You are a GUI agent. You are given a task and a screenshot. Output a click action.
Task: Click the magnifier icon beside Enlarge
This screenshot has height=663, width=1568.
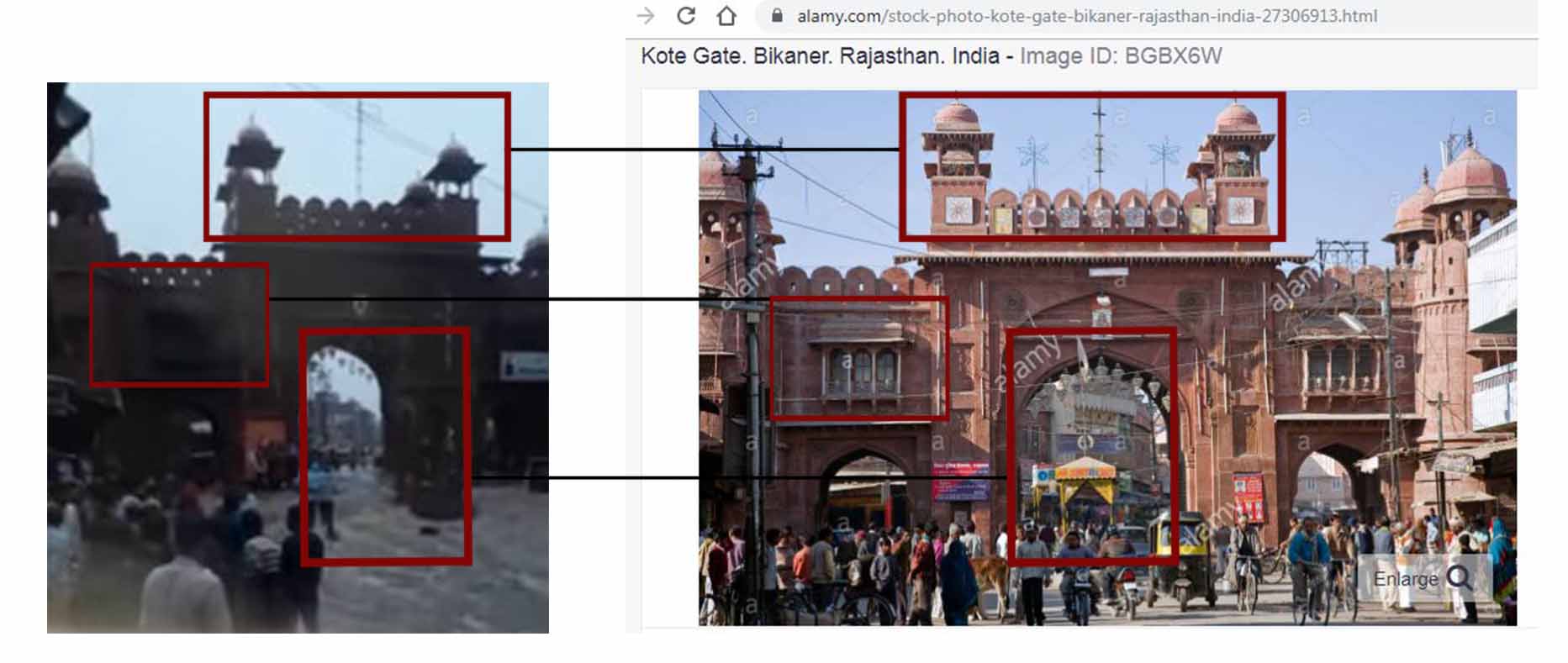click(x=1460, y=578)
